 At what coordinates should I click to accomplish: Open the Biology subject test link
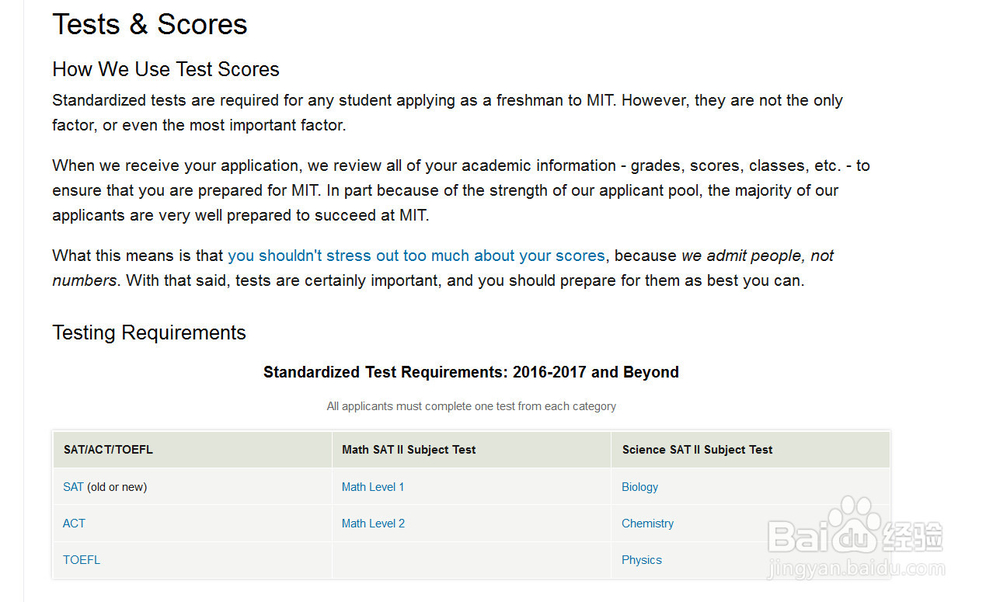coord(640,487)
